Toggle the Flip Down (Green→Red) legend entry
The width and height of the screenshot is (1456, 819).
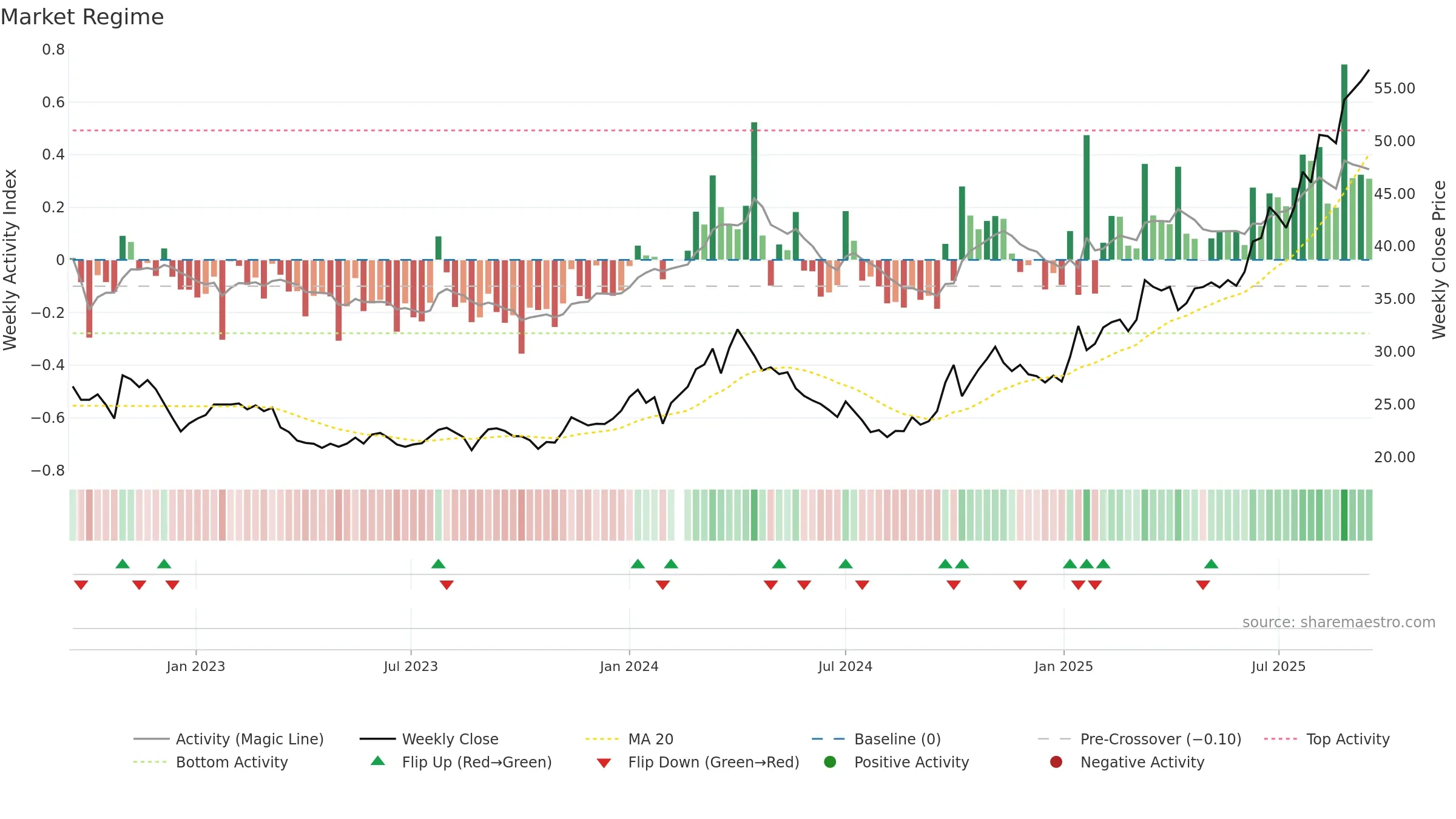click(x=698, y=762)
